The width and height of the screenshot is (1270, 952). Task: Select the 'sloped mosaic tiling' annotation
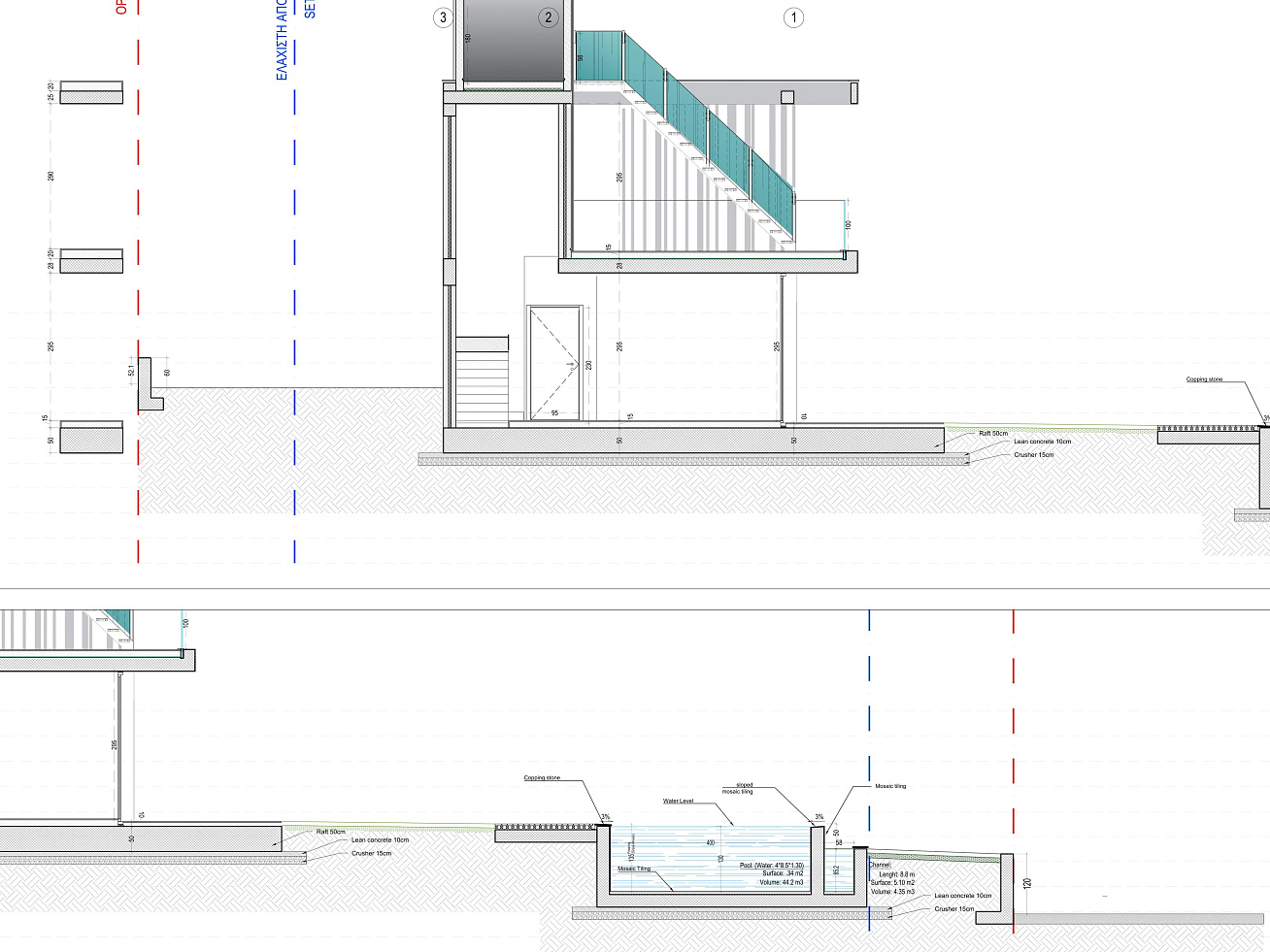740,788
